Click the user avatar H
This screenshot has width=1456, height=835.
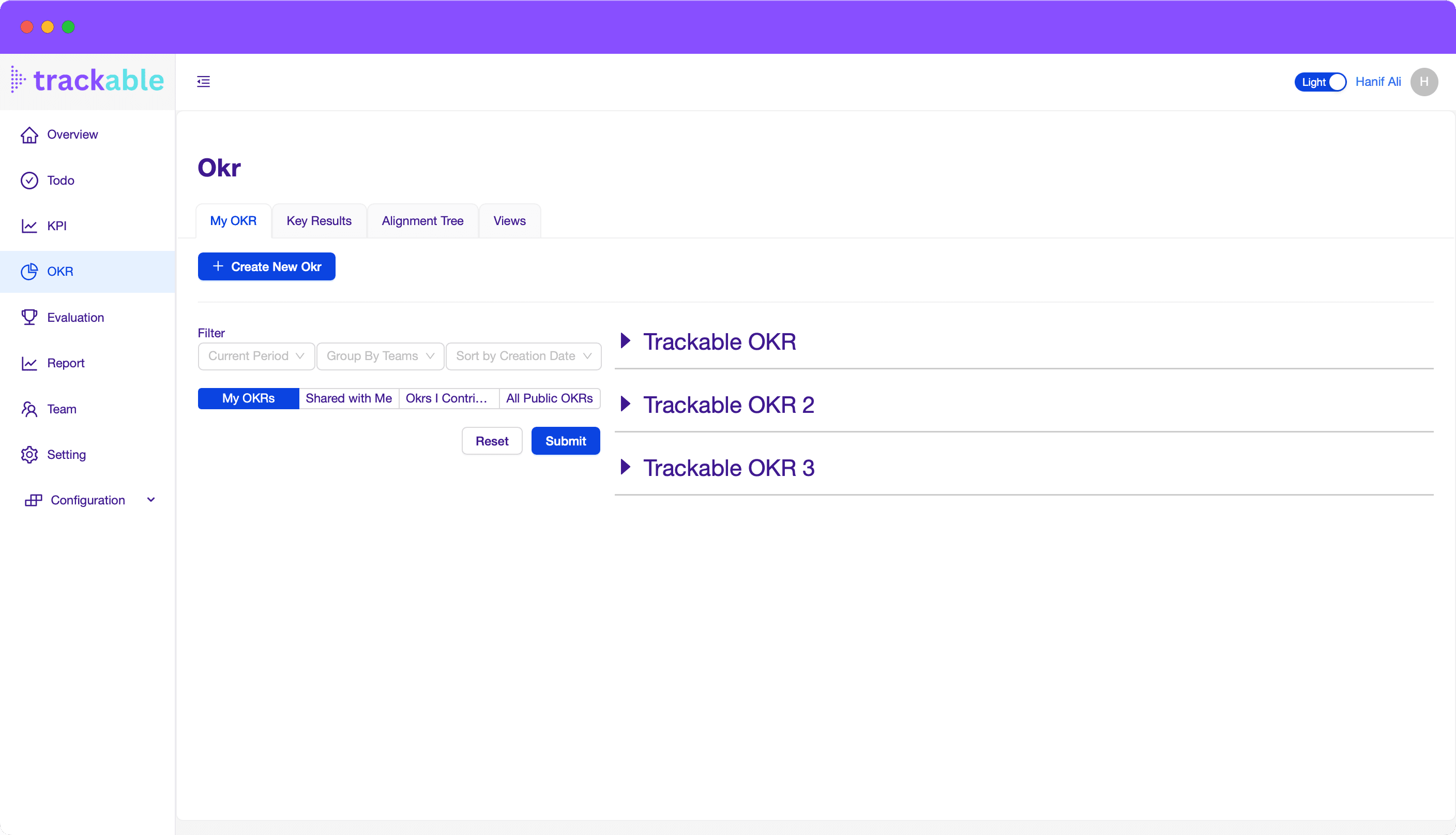(x=1424, y=82)
